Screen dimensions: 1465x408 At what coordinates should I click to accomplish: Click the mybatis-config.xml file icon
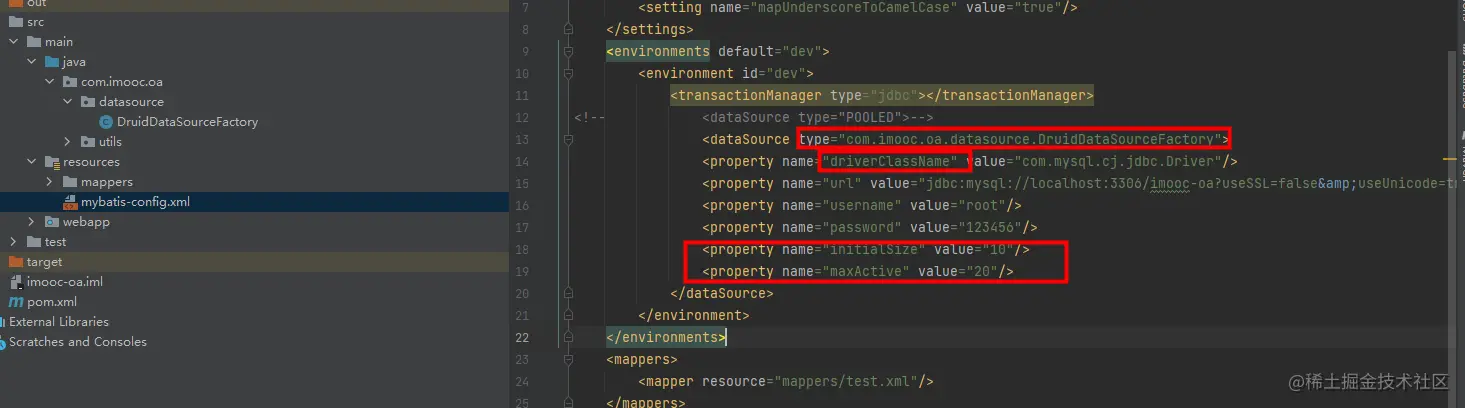[x=70, y=202]
